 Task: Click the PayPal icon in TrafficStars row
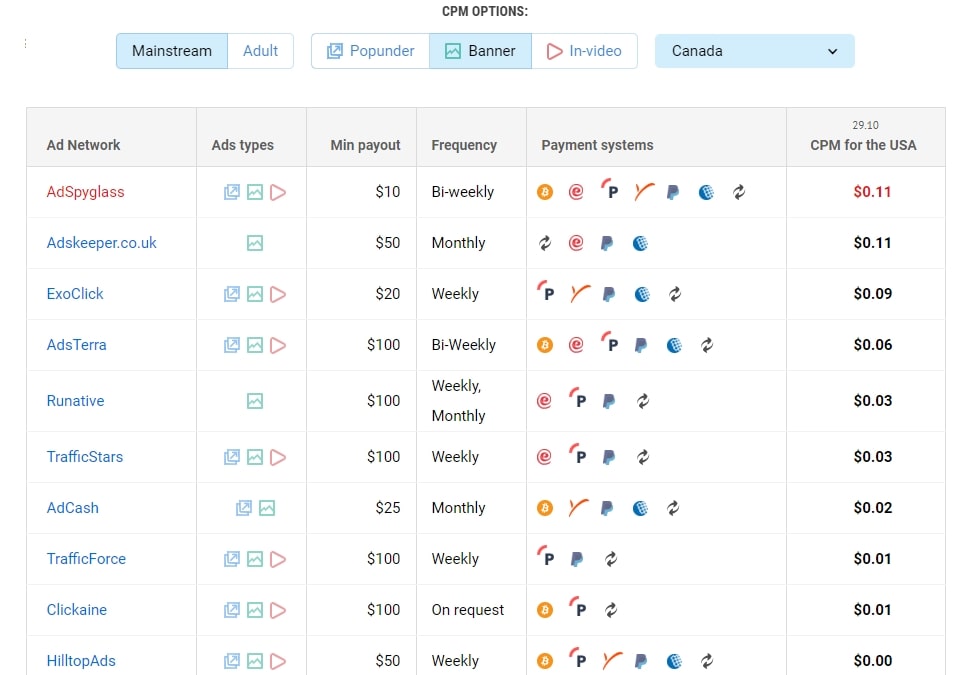pyautogui.click(x=608, y=458)
